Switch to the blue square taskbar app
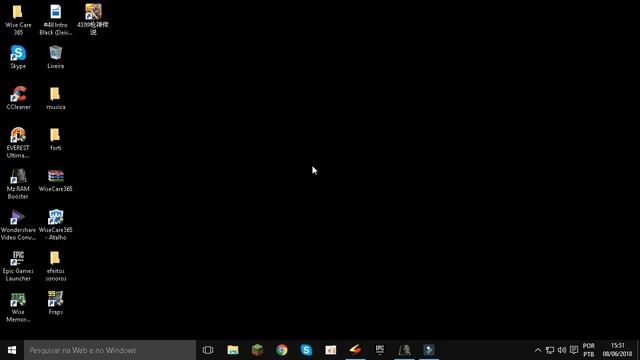The width and height of the screenshot is (640, 360). pyautogui.click(x=429, y=350)
